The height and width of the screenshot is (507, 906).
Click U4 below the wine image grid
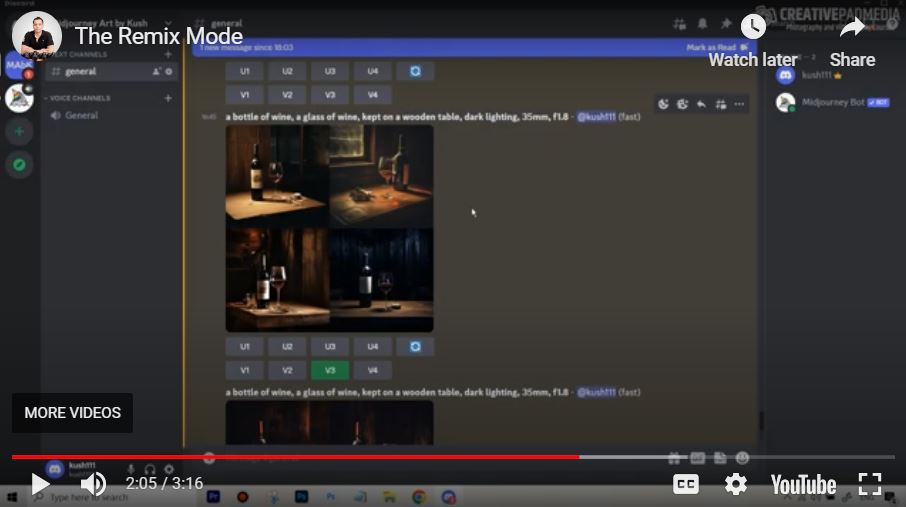coord(373,346)
